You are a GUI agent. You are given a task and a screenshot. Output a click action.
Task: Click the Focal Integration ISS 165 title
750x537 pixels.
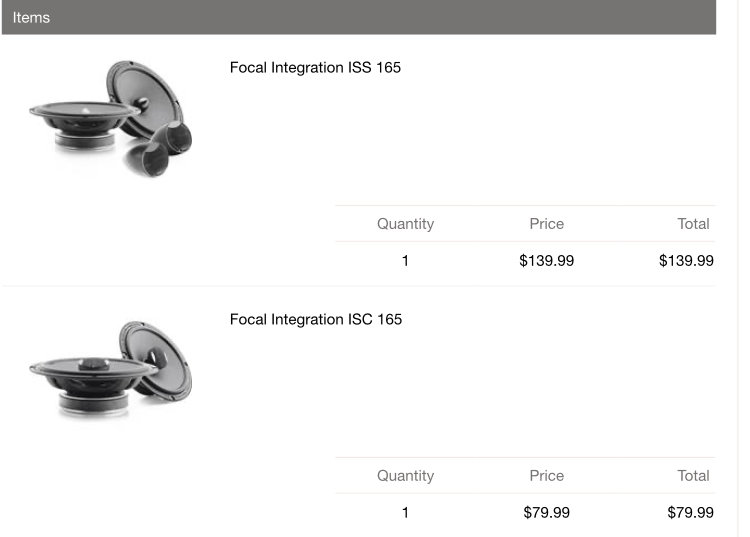point(315,67)
